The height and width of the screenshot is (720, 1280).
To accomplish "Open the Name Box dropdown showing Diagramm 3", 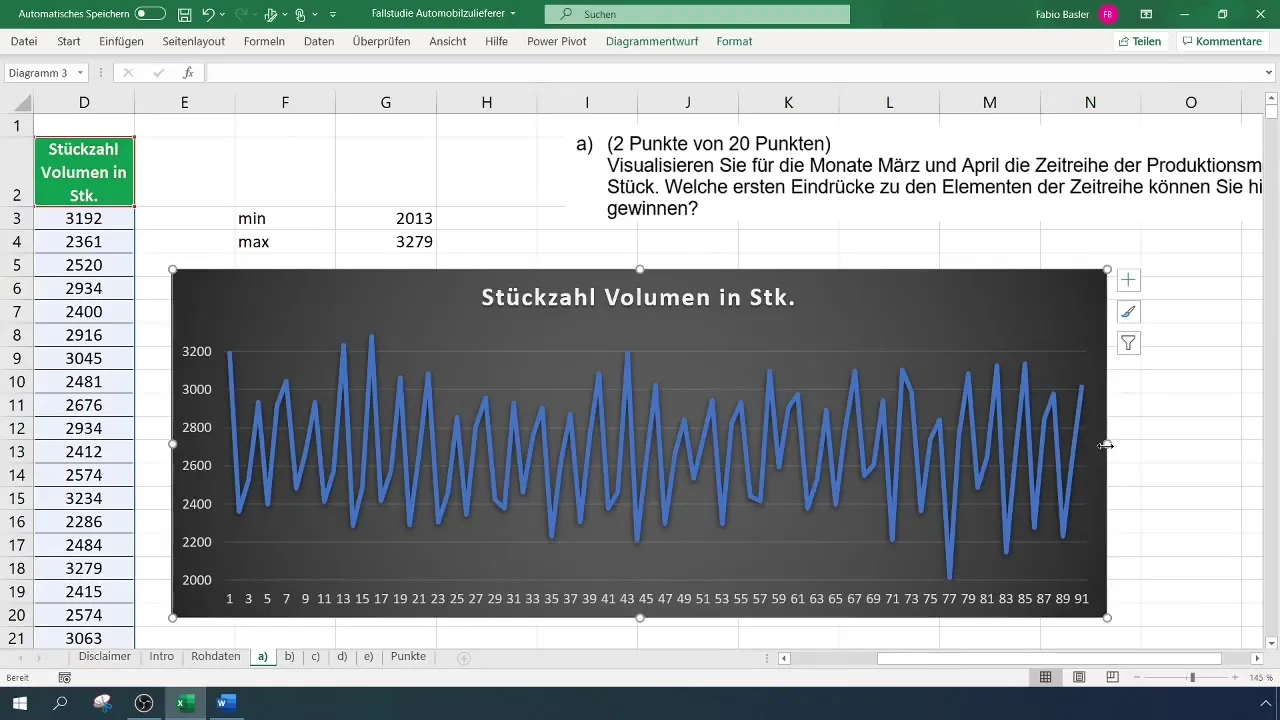I will tap(80, 73).
